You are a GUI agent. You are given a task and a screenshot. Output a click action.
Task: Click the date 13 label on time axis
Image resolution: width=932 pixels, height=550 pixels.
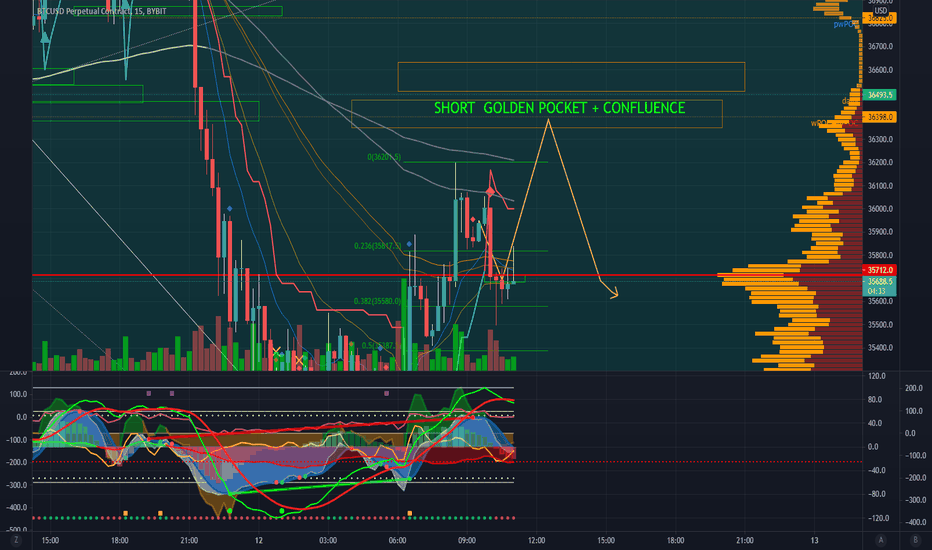[x=814, y=540]
